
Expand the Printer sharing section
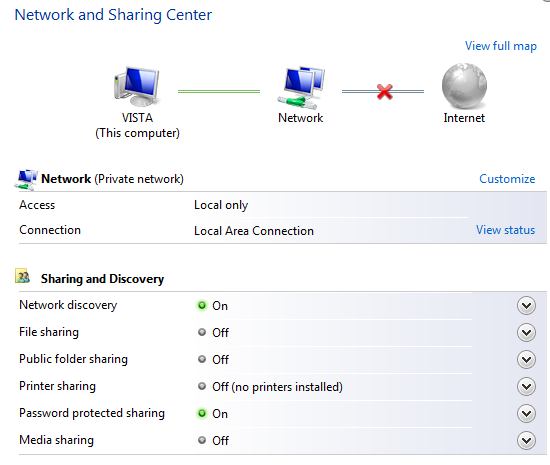coord(526,386)
